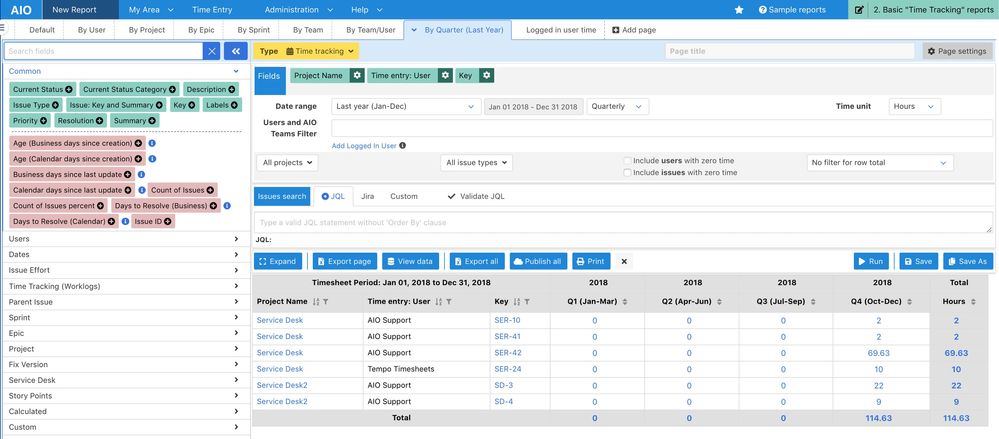The height and width of the screenshot is (439, 999).
Task: Click the Run button
Action: click(870, 261)
